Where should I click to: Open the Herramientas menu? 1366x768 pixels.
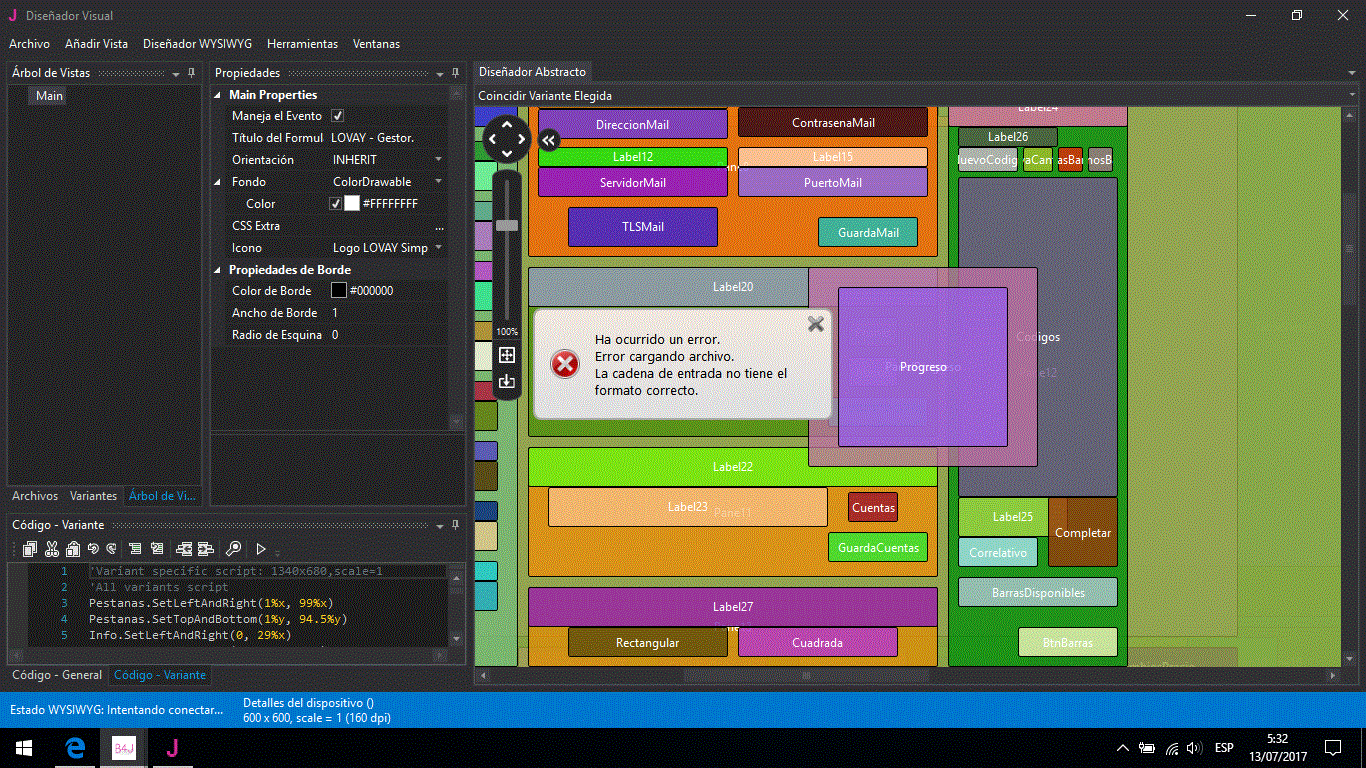click(302, 44)
